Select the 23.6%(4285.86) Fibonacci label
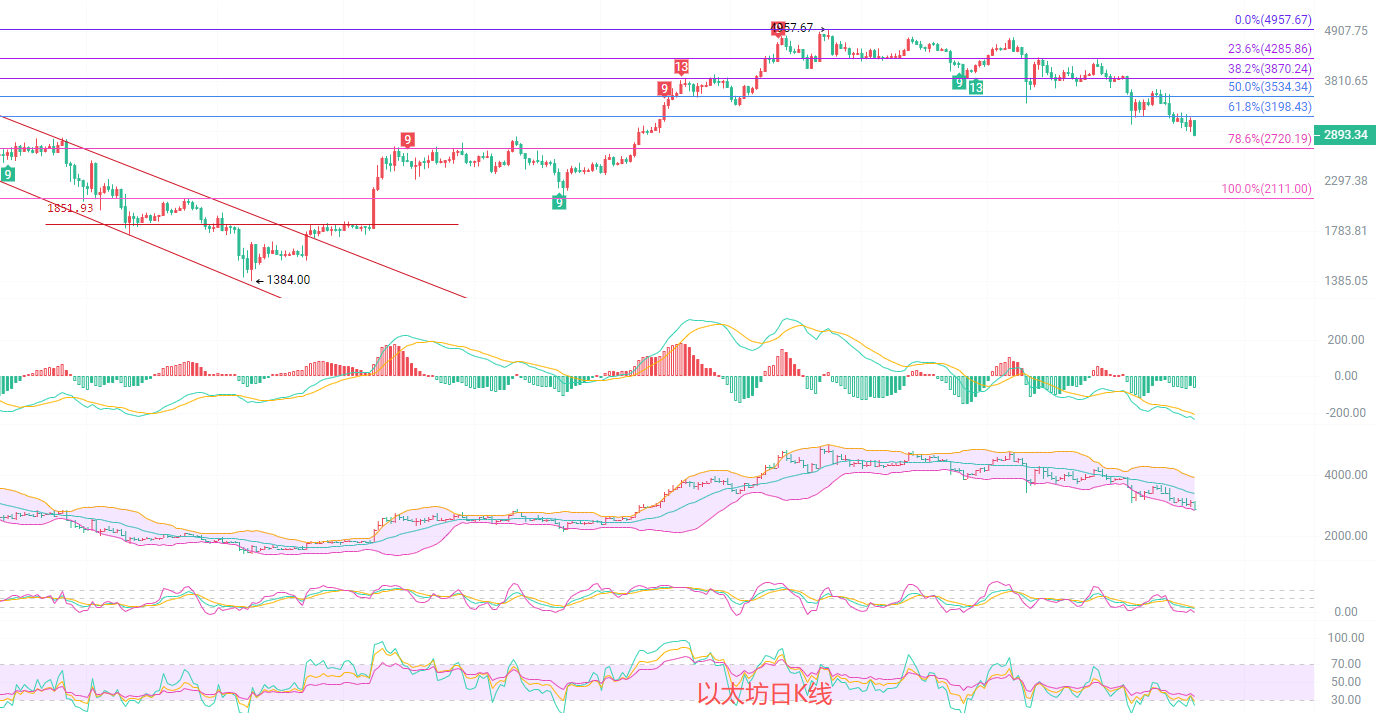 [x=1269, y=49]
